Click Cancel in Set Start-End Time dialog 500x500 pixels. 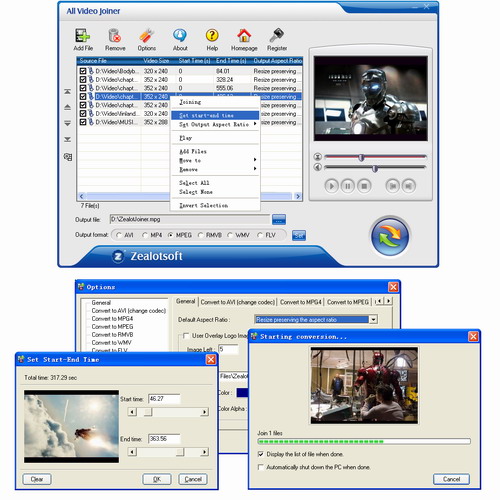(x=193, y=479)
